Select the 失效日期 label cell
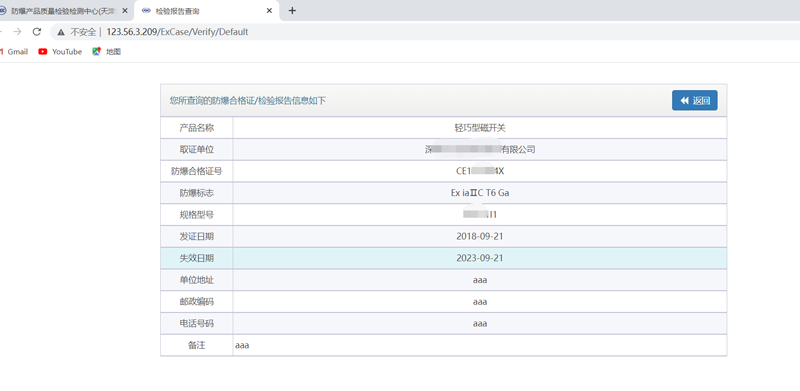Viewport: 800px width, 391px height. pyautogui.click(x=196, y=258)
